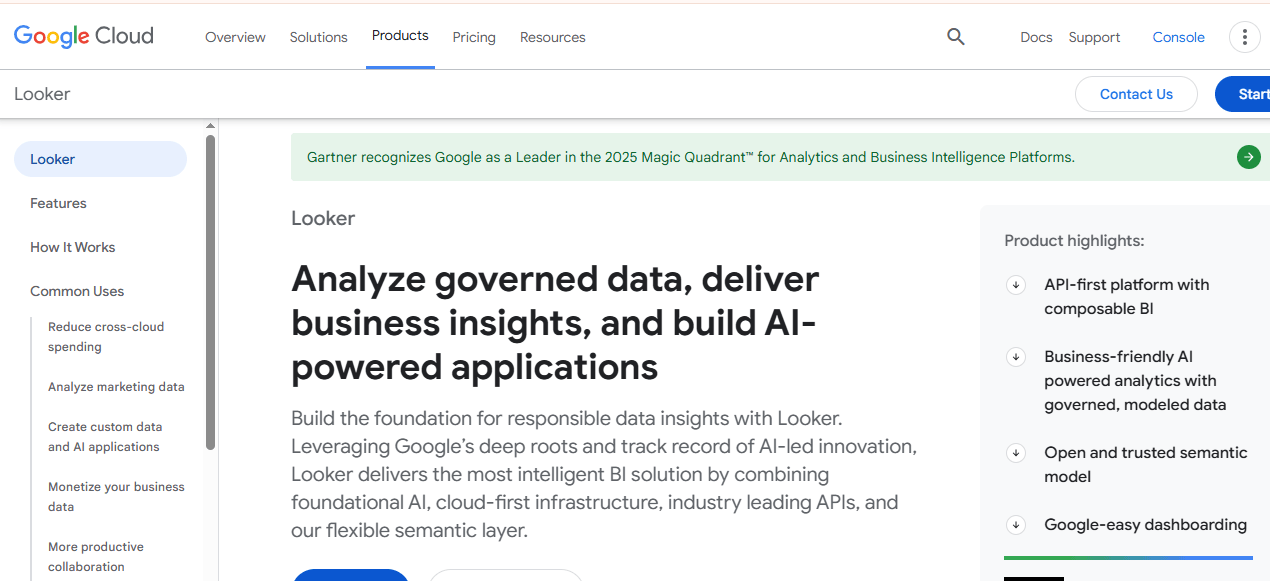Click the sidebar vertical scrollbar
This screenshot has width=1270, height=581.
coord(210,292)
